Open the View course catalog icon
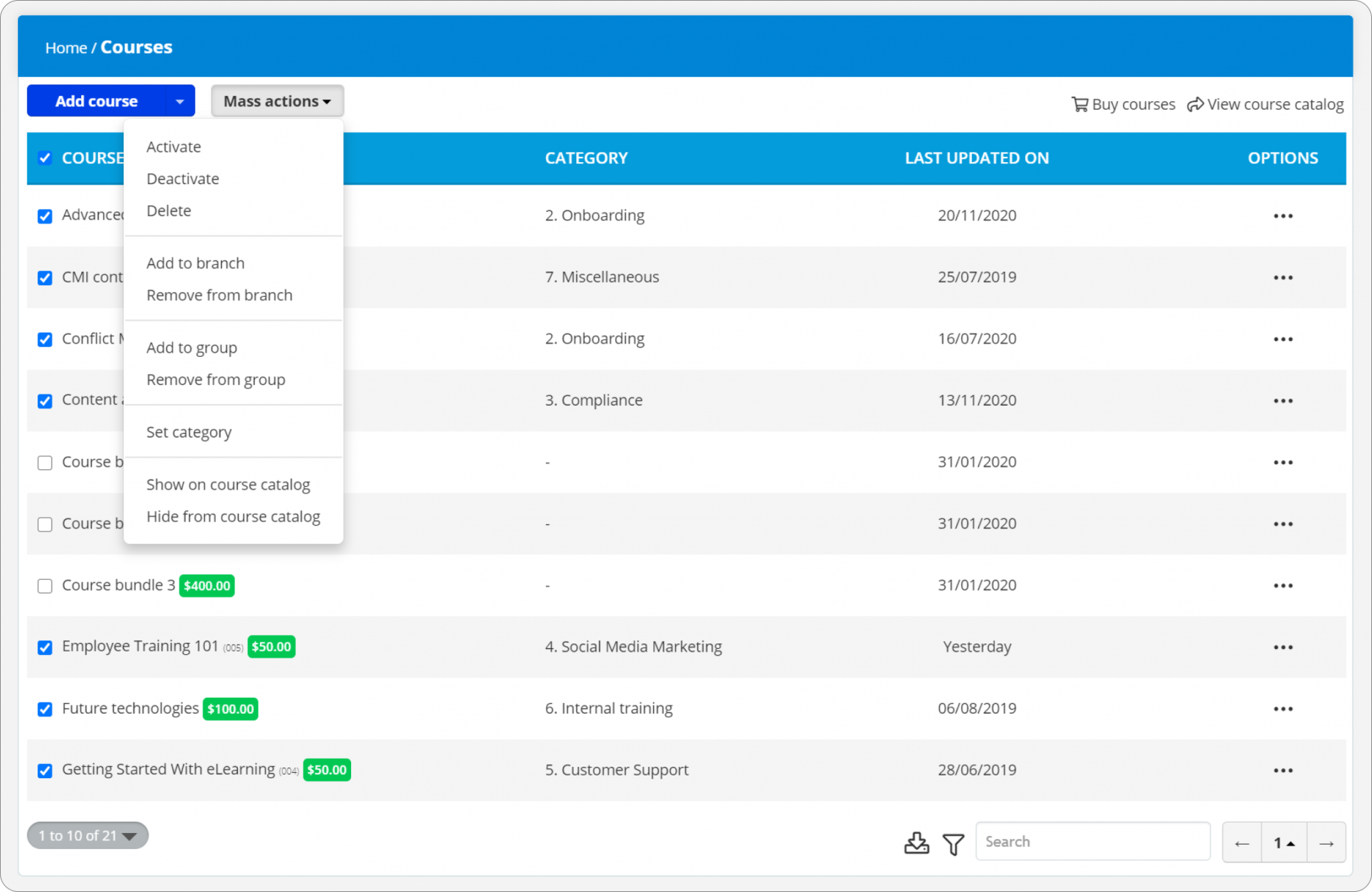The width and height of the screenshot is (1372, 892). pos(1196,104)
